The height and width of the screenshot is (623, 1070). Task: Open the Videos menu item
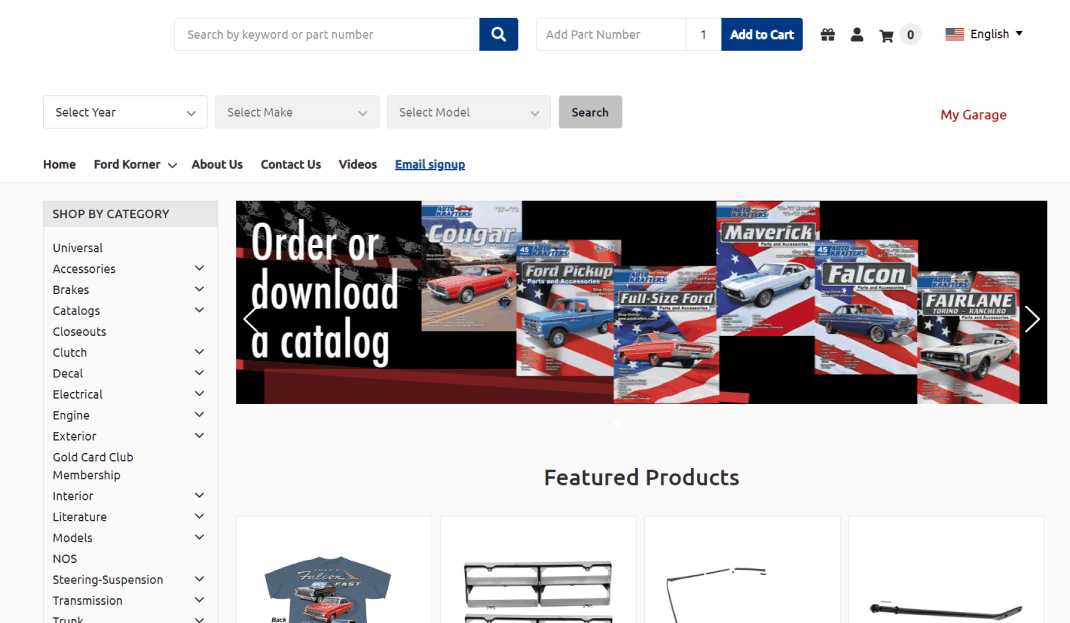358,164
